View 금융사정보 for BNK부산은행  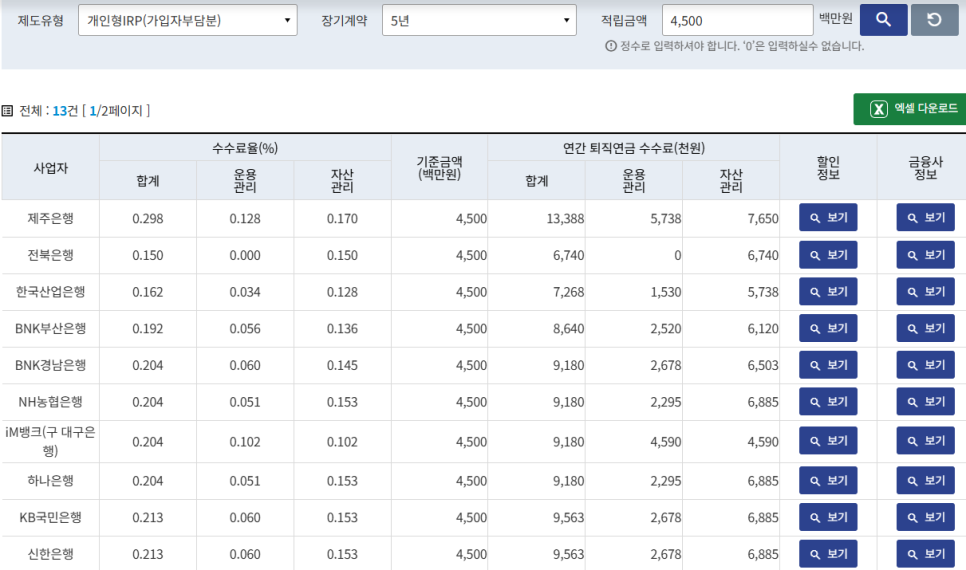click(x=925, y=328)
